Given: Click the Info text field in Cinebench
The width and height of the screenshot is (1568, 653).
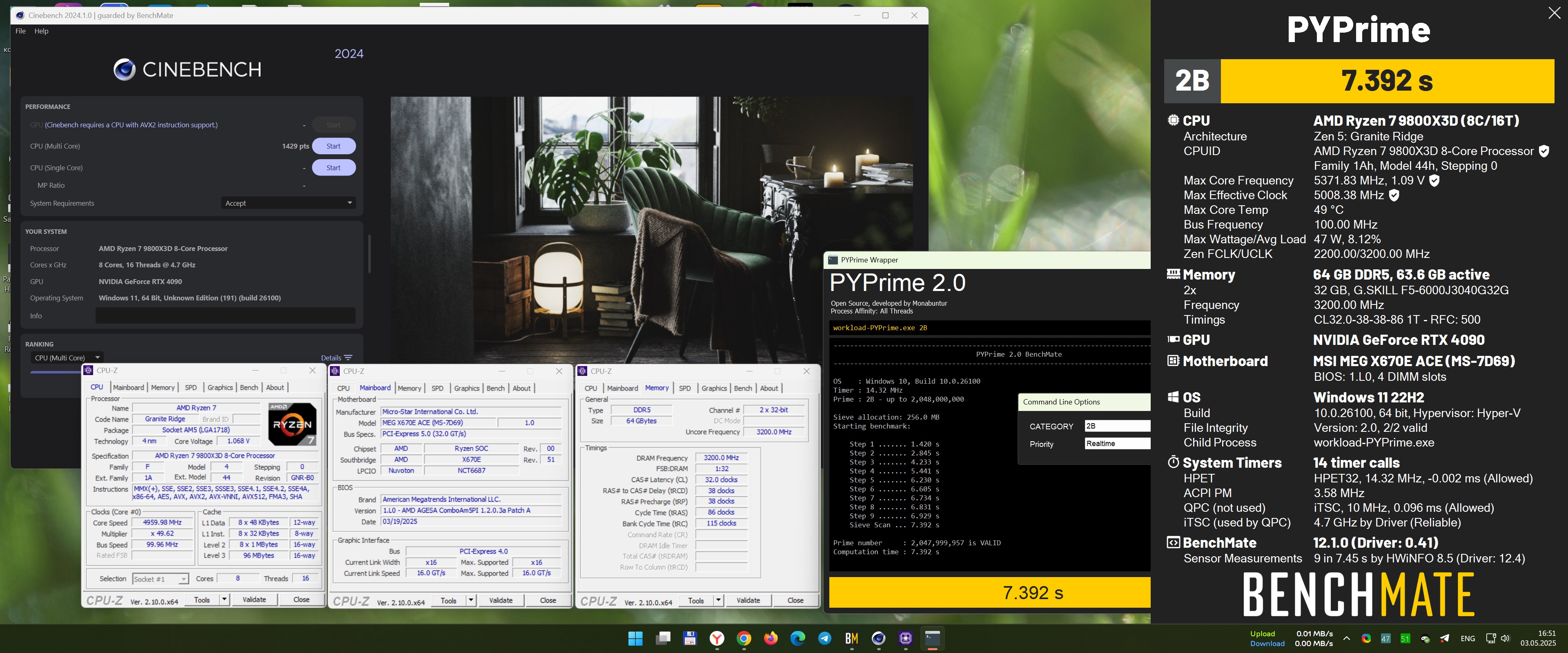Looking at the screenshot, I should tap(225, 316).
